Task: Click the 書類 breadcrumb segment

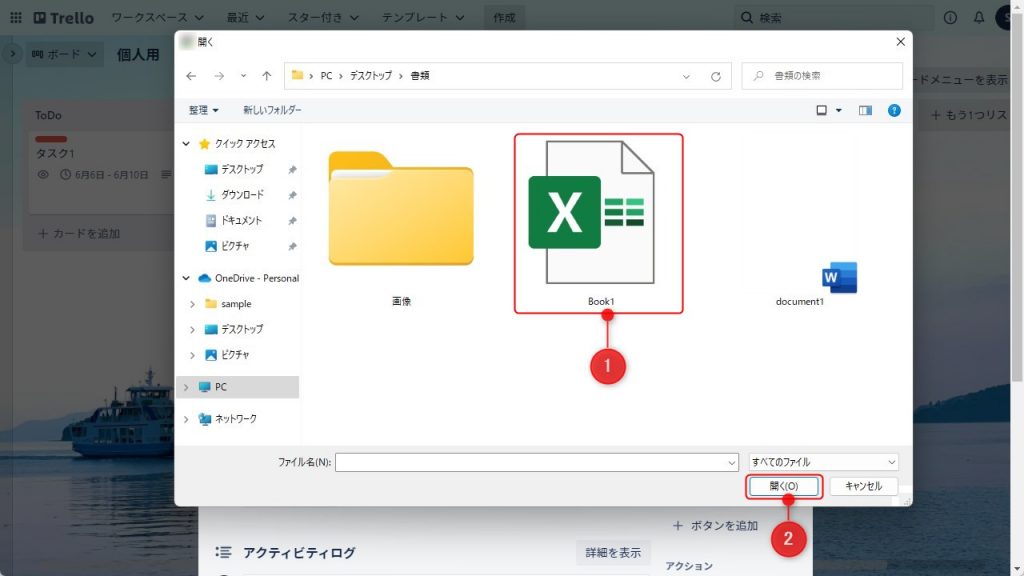Action: pos(419,76)
